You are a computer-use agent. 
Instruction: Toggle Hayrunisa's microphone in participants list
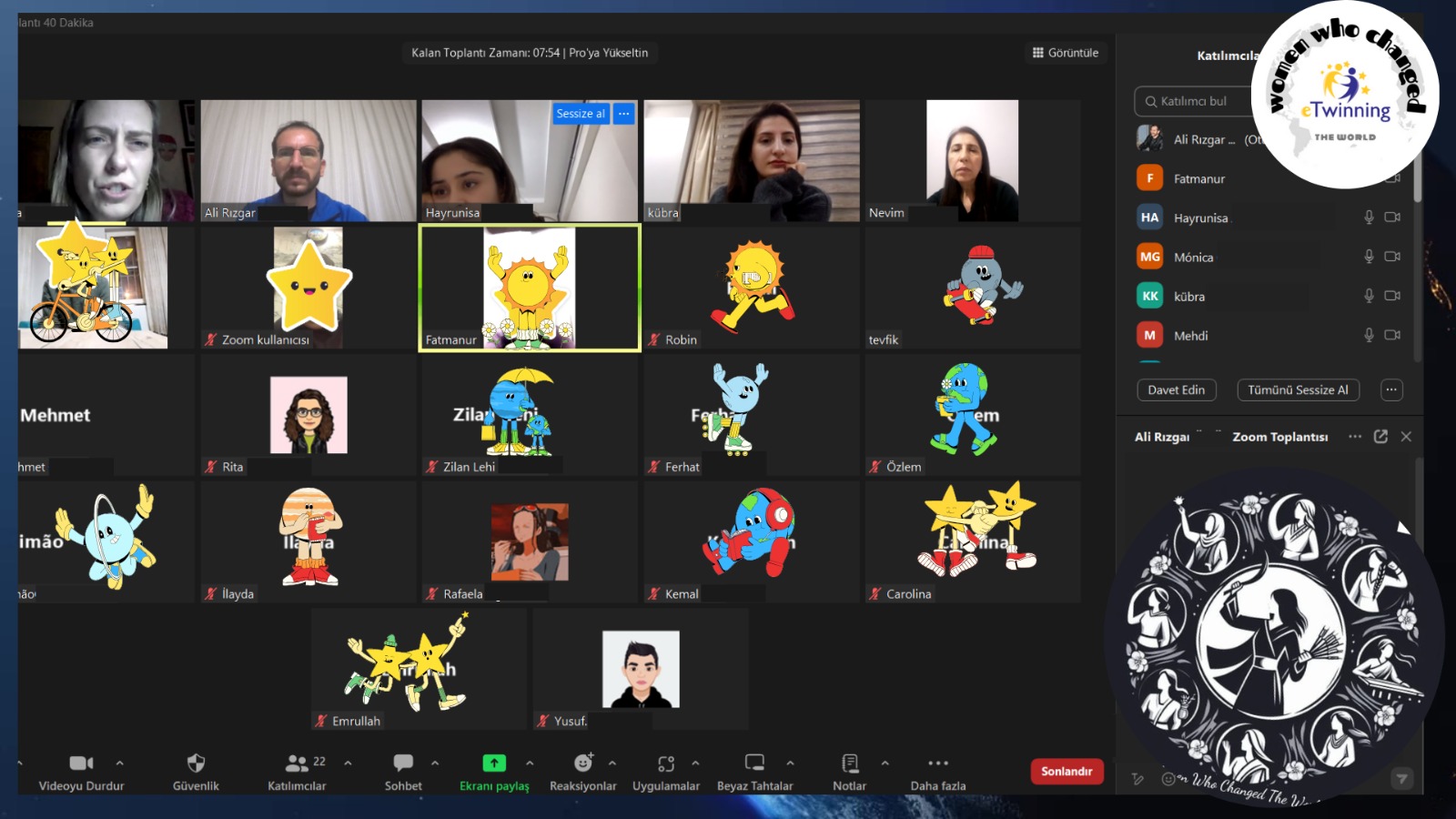tap(1369, 217)
